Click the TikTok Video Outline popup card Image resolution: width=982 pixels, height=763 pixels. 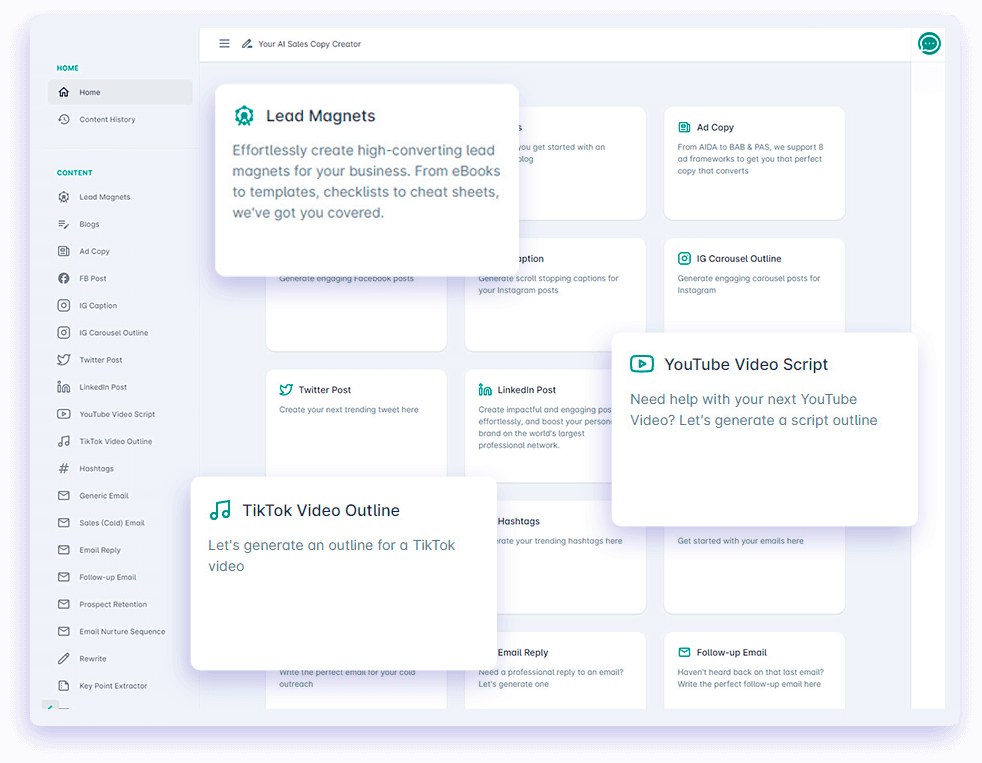pos(343,573)
